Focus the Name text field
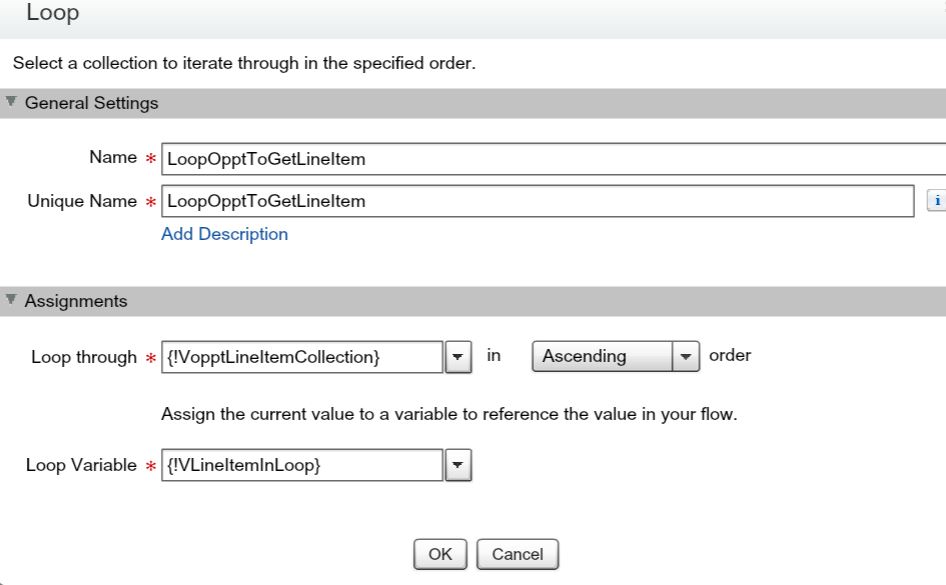This screenshot has width=946, height=585. pyautogui.click(x=550, y=158)
